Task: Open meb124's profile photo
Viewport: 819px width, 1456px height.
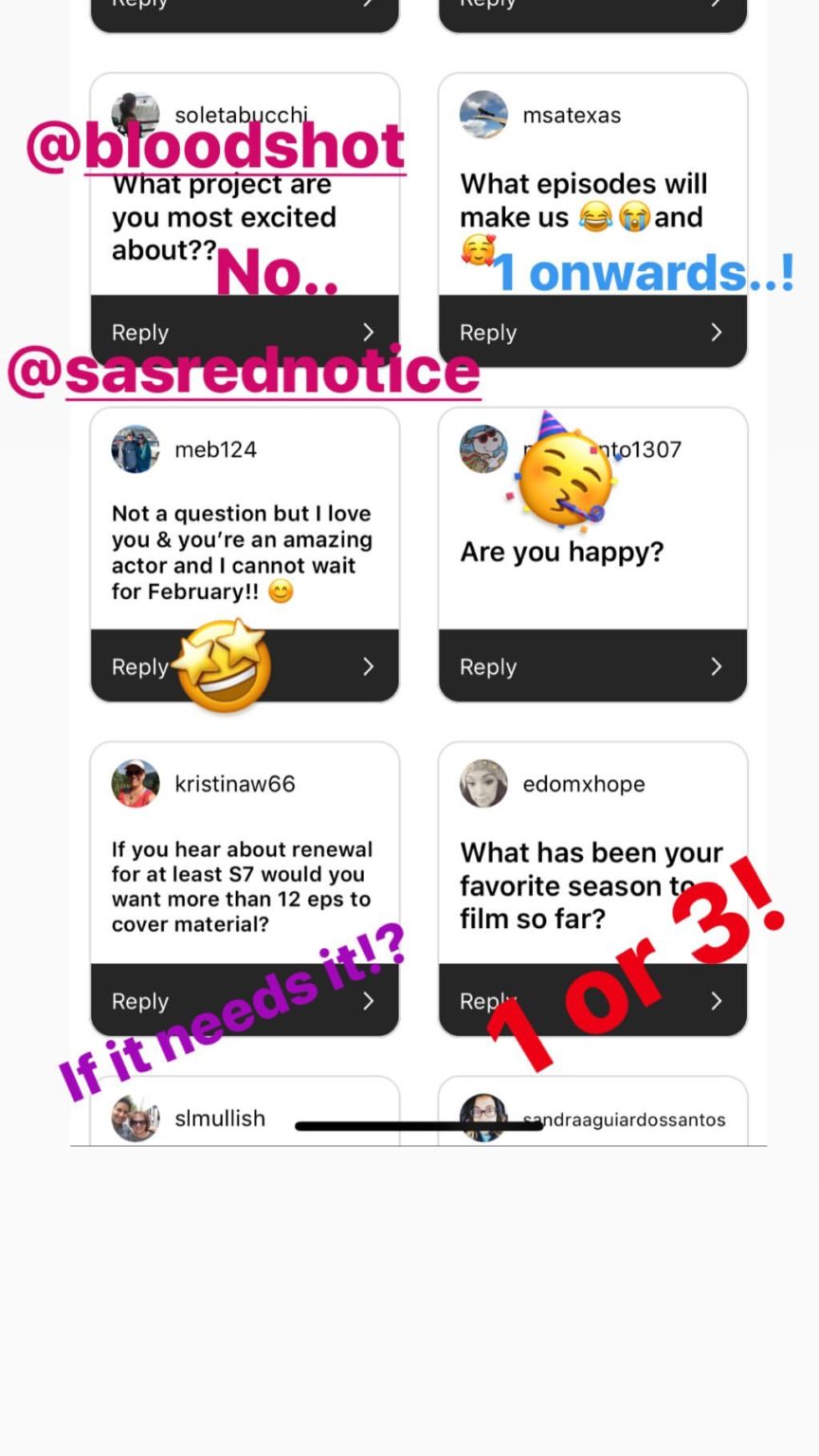Action: 136,449
